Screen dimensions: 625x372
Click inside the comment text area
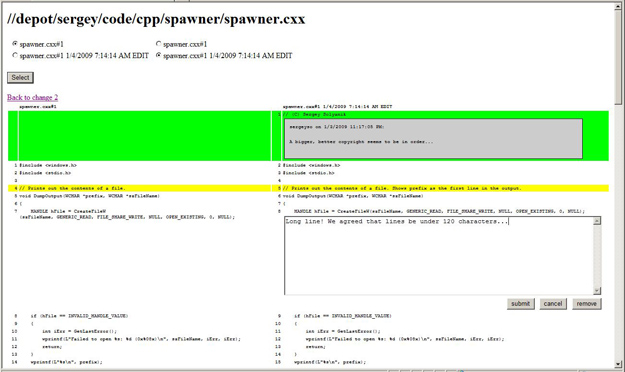(x=439, y=256)
